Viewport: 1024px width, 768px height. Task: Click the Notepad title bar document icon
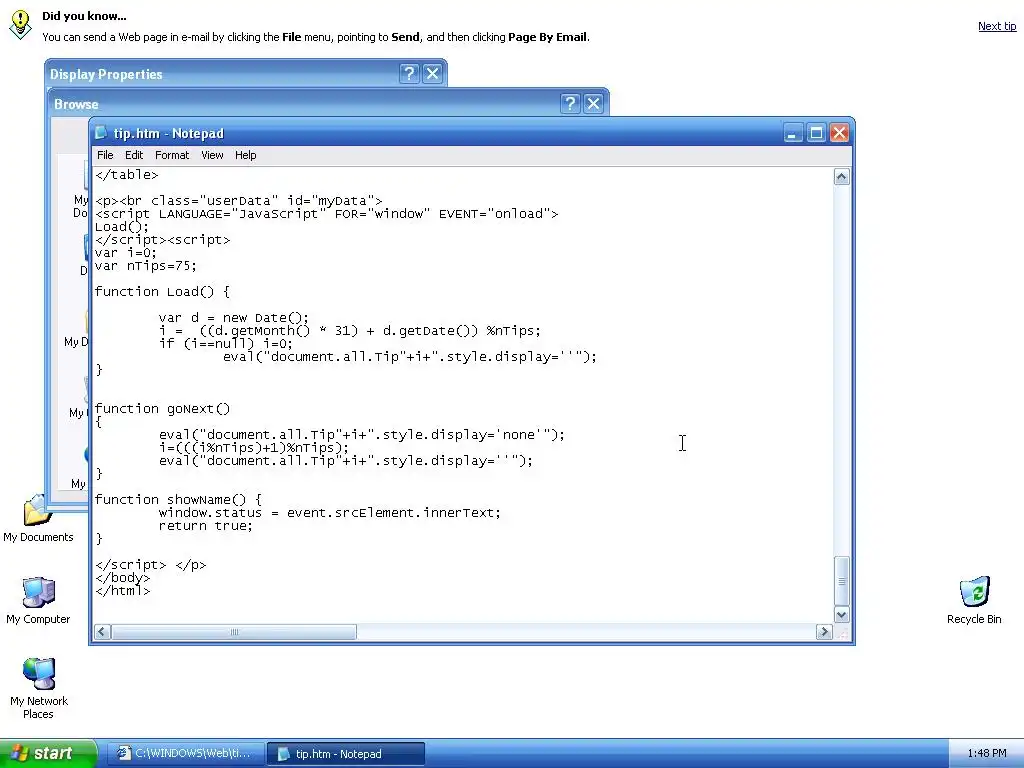101,133
